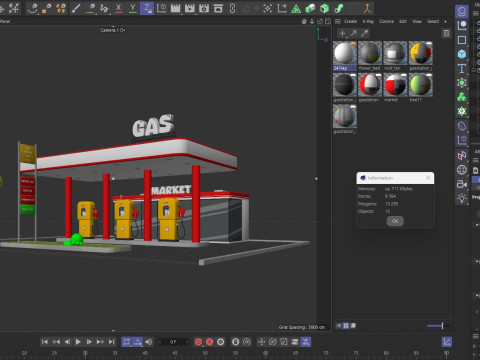480x360 pixels.
Task: Click Play Forwards in timeline
Action: tap(78, 342)
